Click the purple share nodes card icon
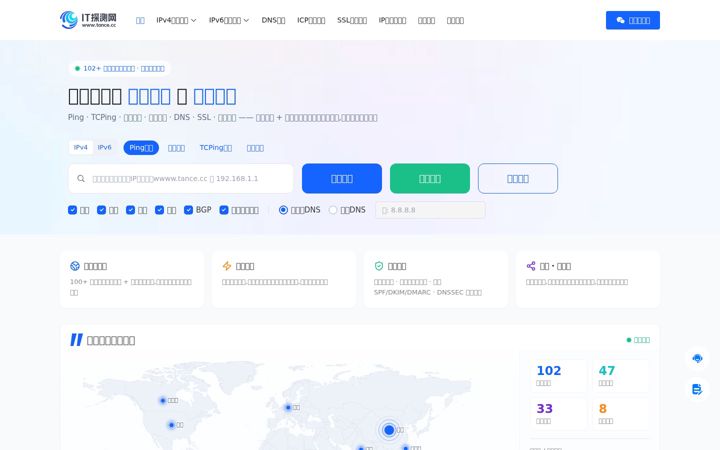 [531, 266]
